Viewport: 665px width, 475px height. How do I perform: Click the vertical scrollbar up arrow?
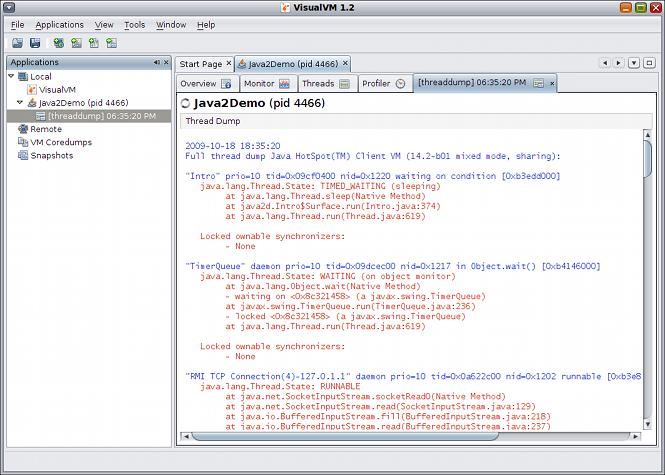coord(647,135)
